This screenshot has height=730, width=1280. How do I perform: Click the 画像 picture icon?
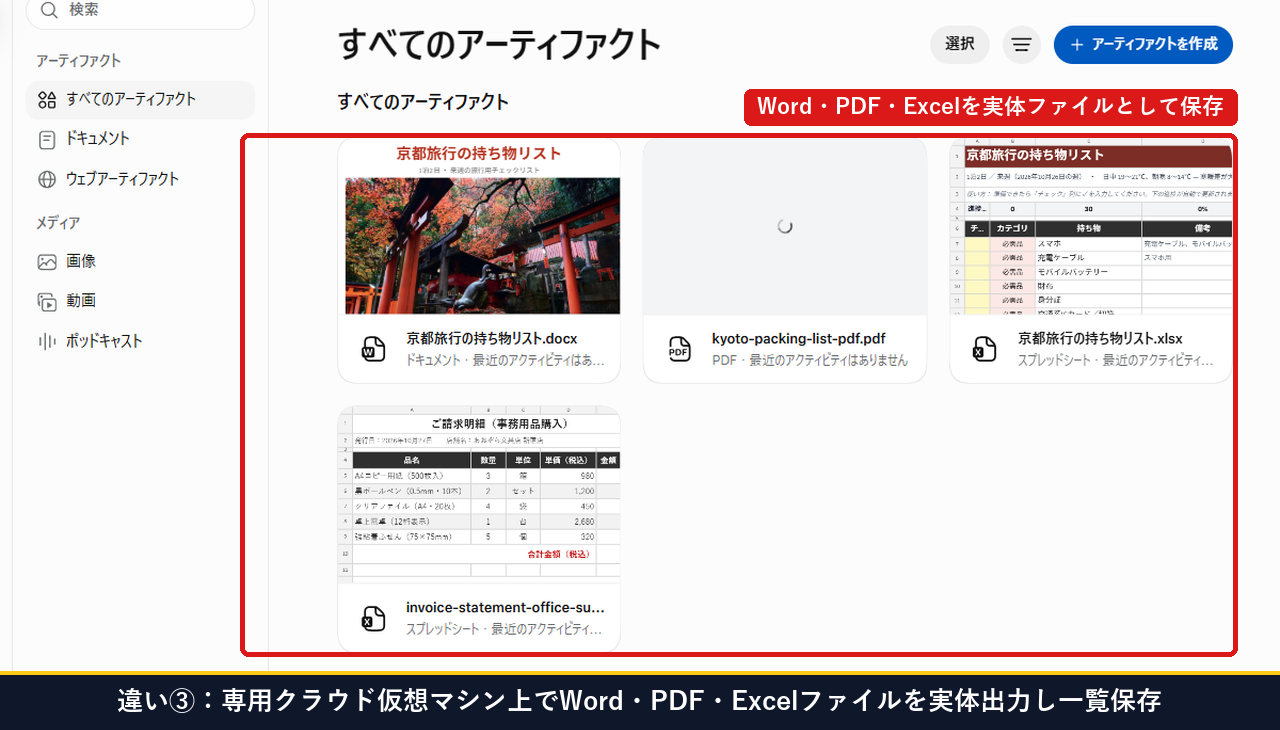click(47, 261)
